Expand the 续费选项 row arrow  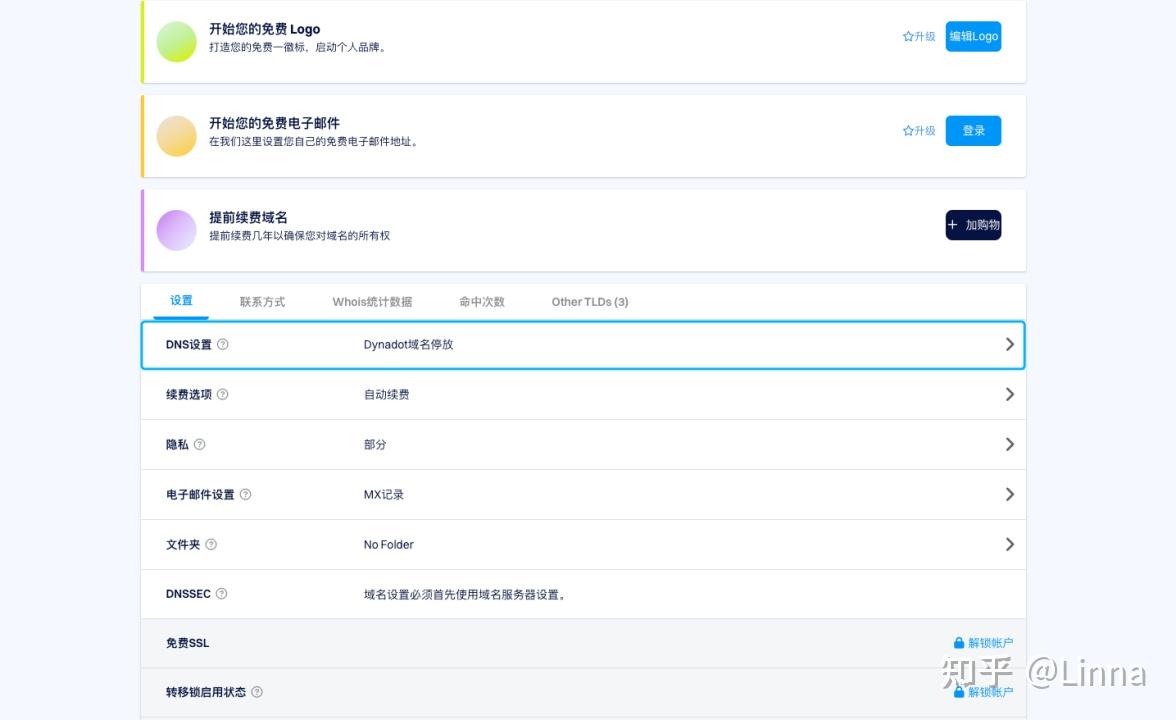[1009, 394]
